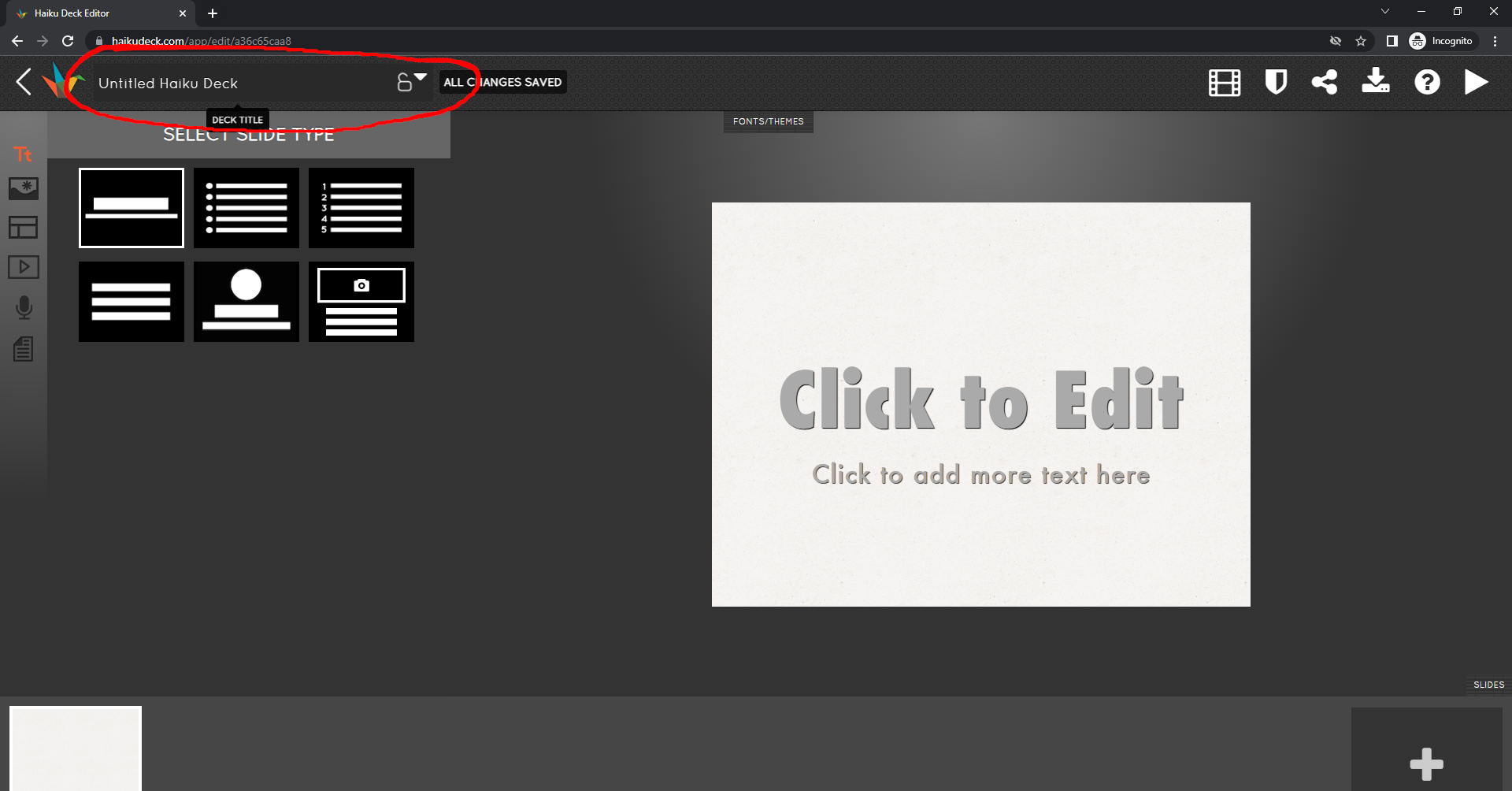View site info via padlock icon

[x=99, y=41]
